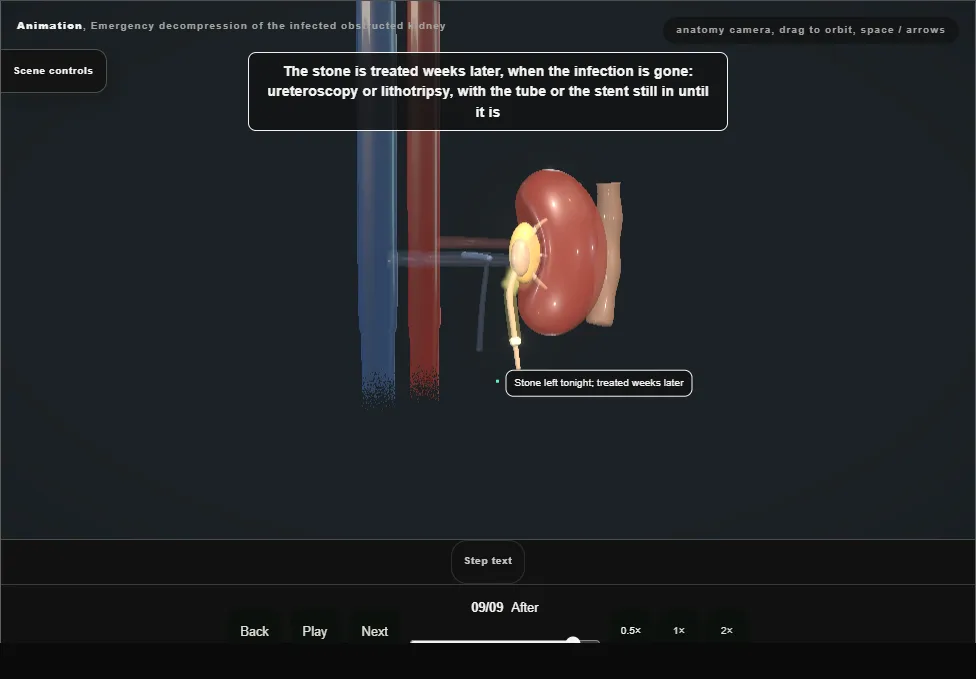
Task: Set playback speed to 0.5×
Action: 631,630
